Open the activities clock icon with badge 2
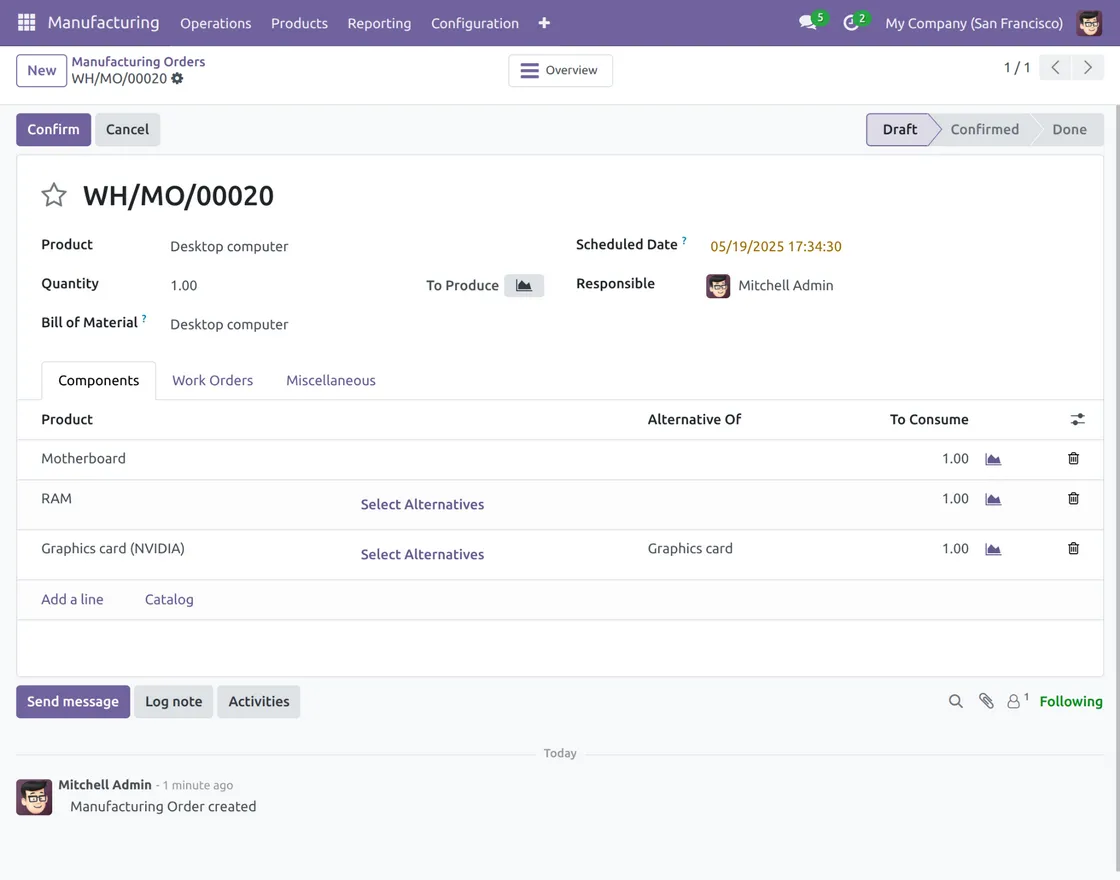 tap(850, 23)
